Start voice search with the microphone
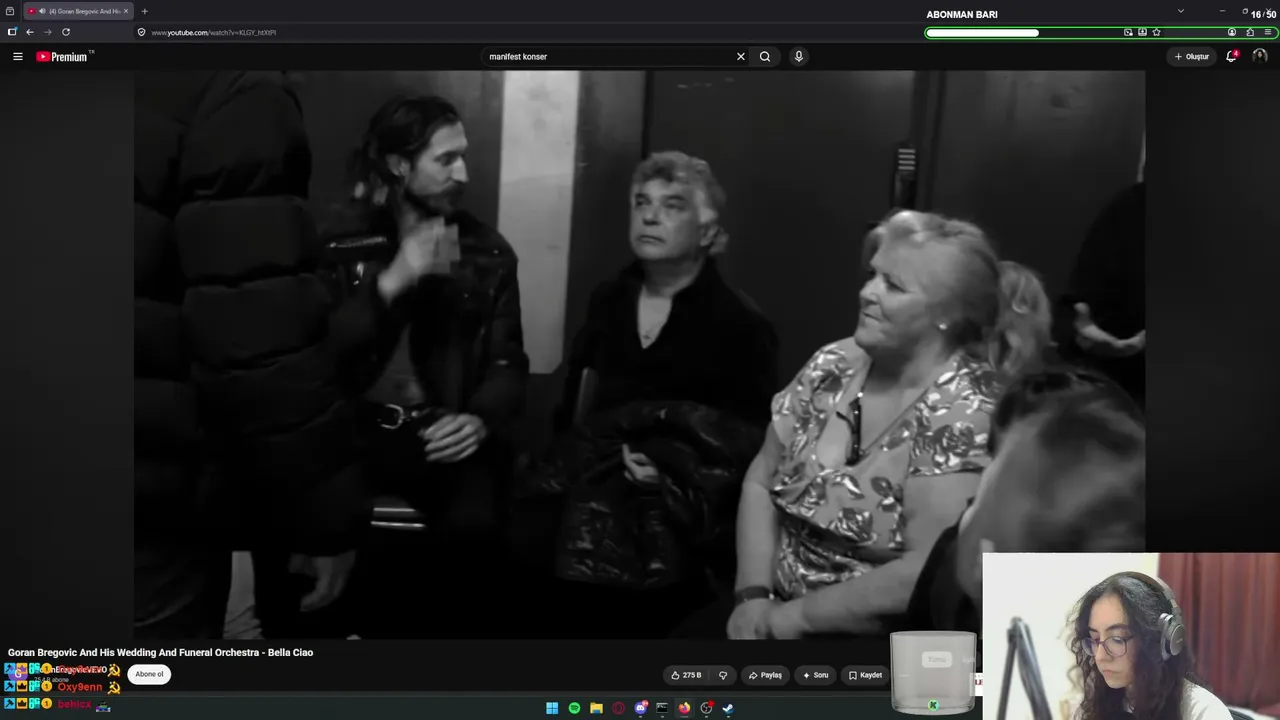Image resolution: width=1280 pixels, height=720 pixels. click(x=798, y=57)
